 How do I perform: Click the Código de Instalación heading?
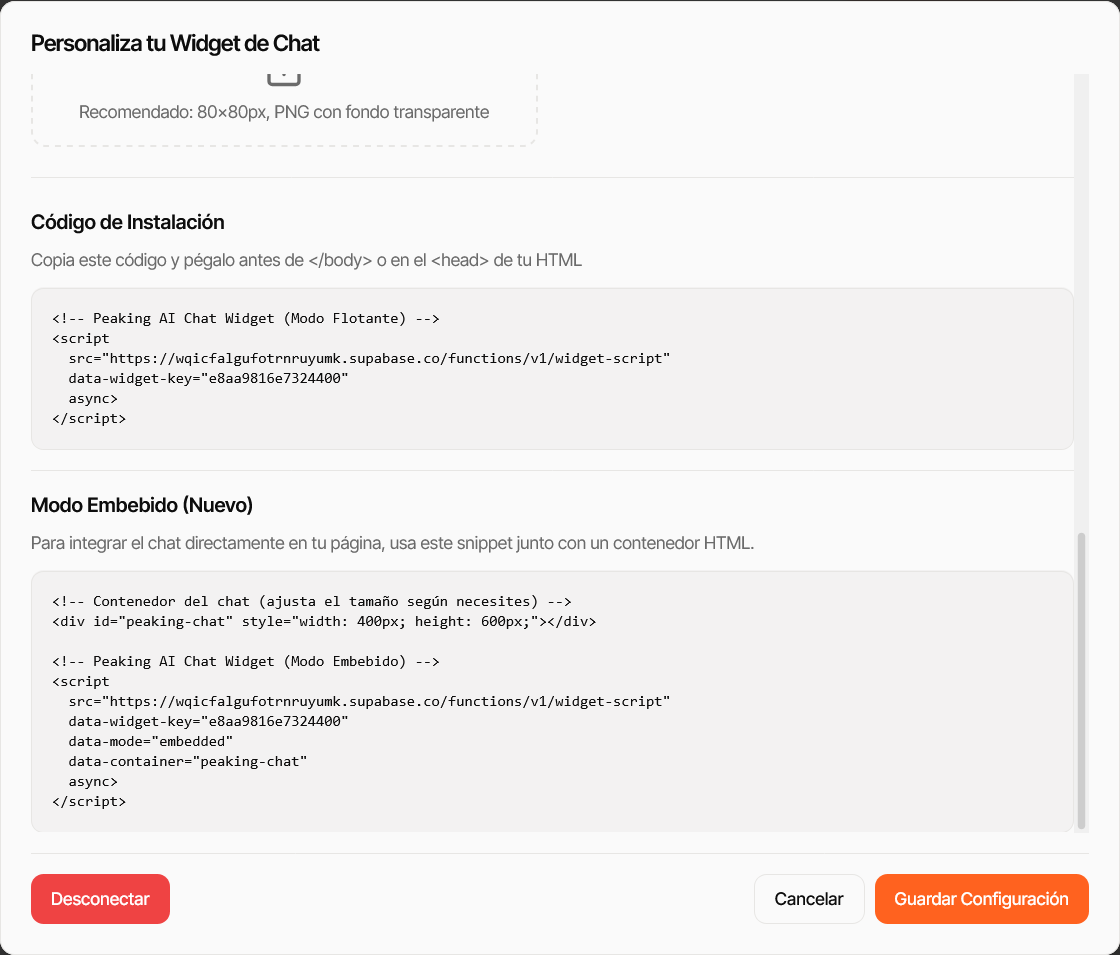coord(127,222)
